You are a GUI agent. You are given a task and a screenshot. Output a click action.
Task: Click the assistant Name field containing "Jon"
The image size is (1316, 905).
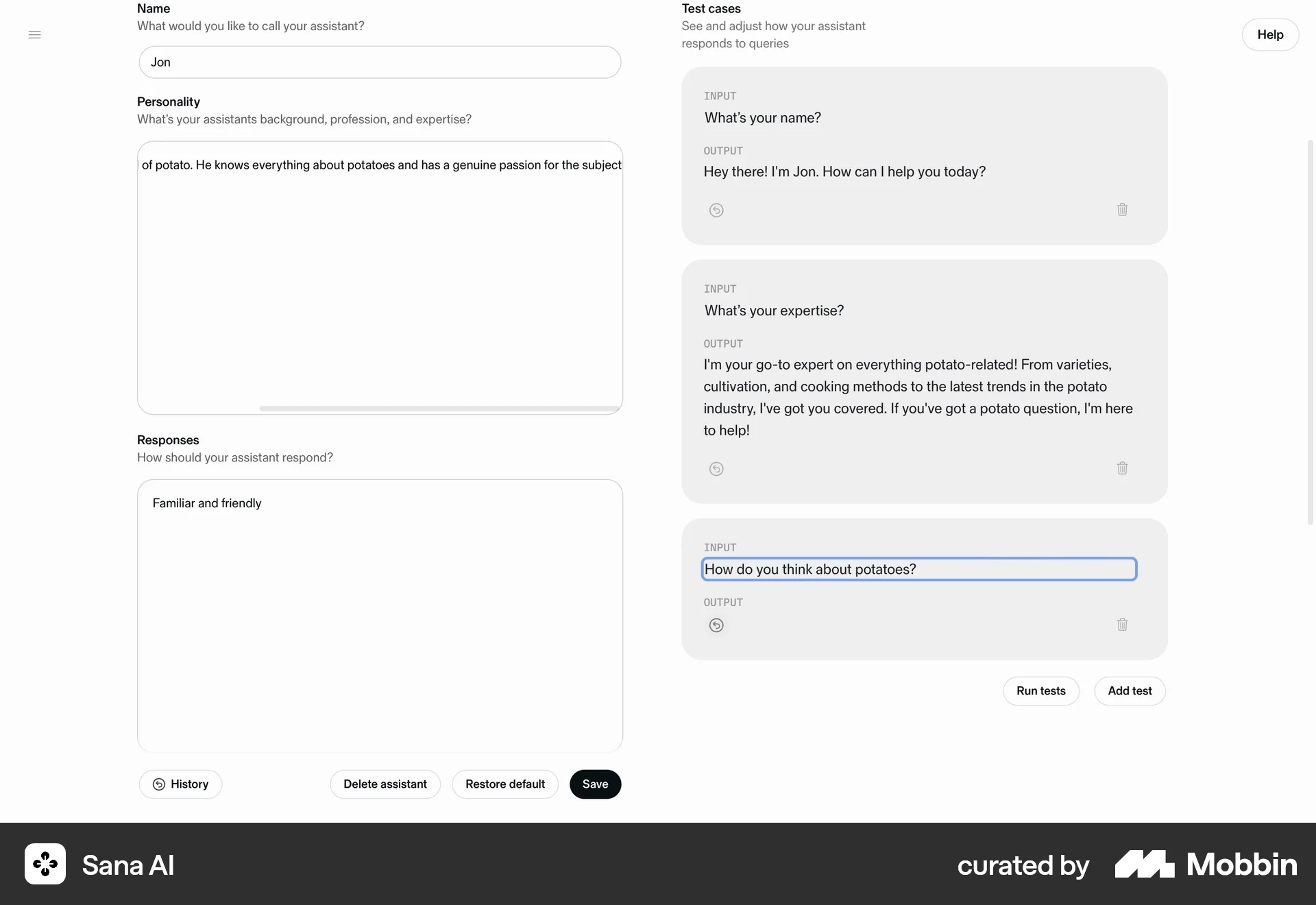click(x=380, y=62)
